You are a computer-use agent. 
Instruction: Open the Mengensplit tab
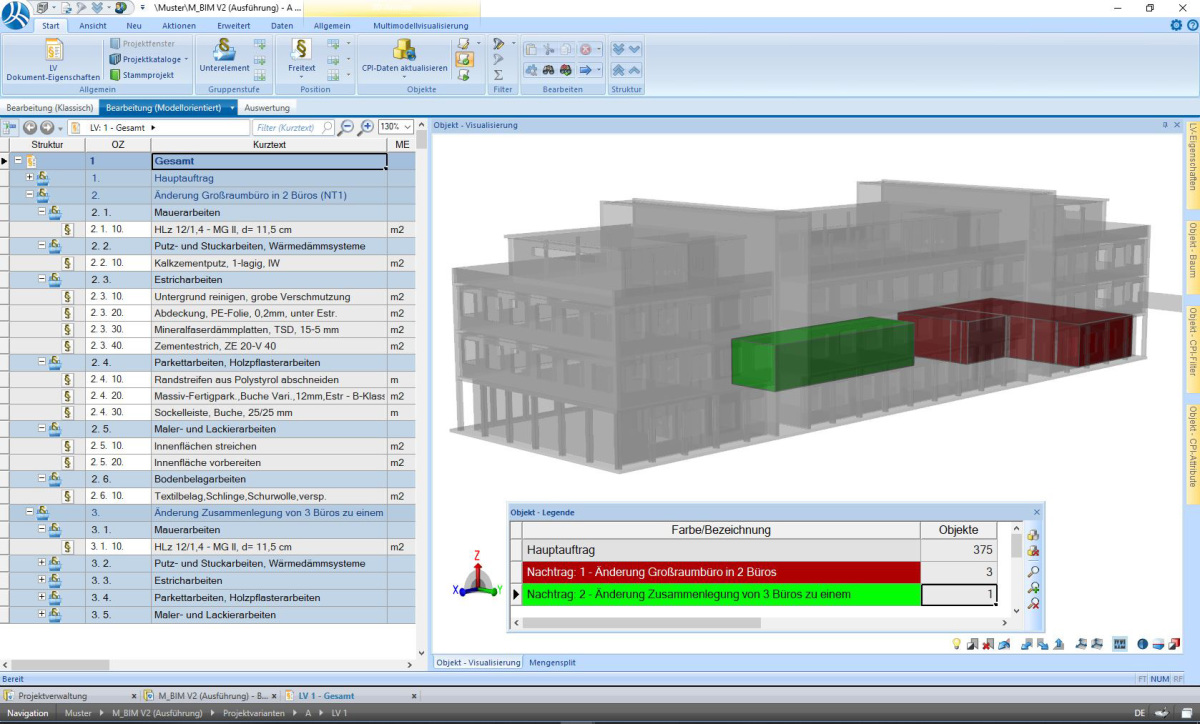pyautogui.click(x=552, y=661)
